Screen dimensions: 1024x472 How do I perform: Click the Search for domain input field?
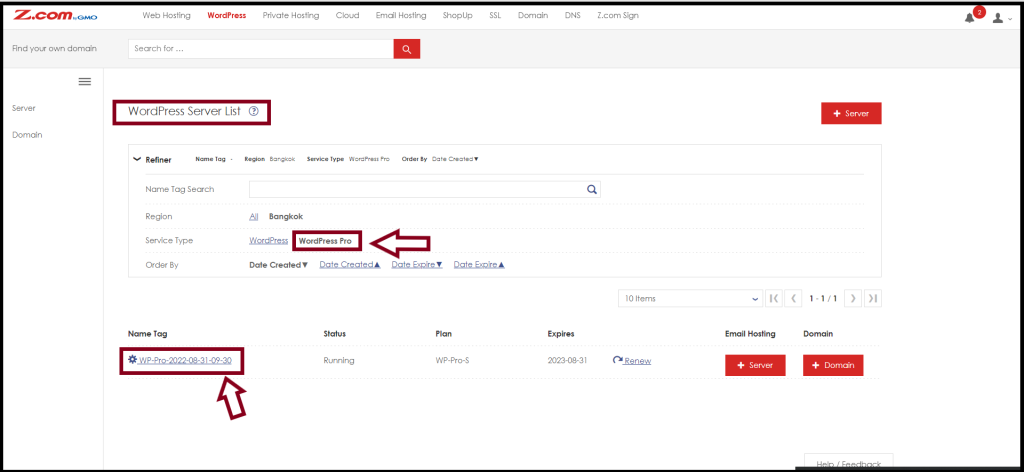(261, 49)
